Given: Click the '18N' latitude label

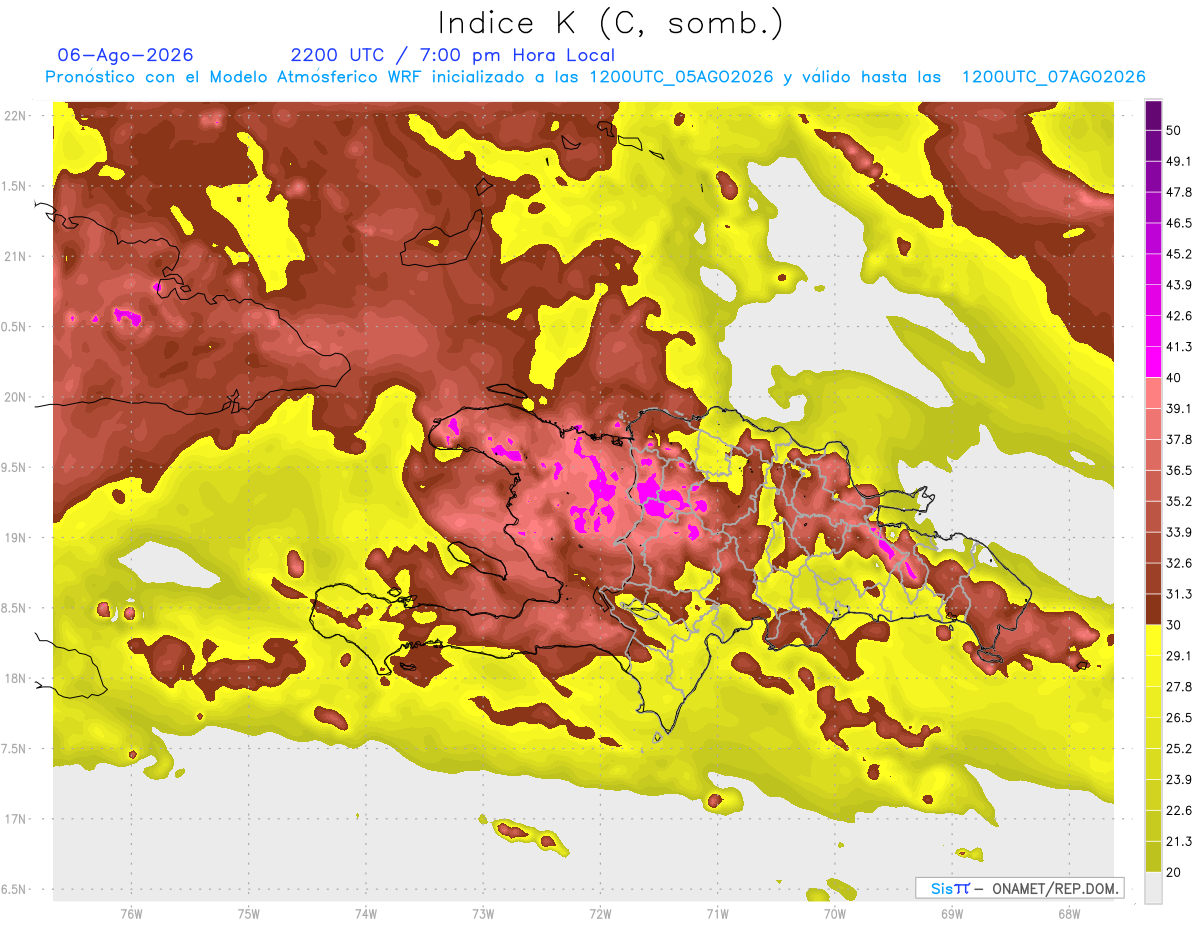Looking at the screenshot, I should coord(16,678).
